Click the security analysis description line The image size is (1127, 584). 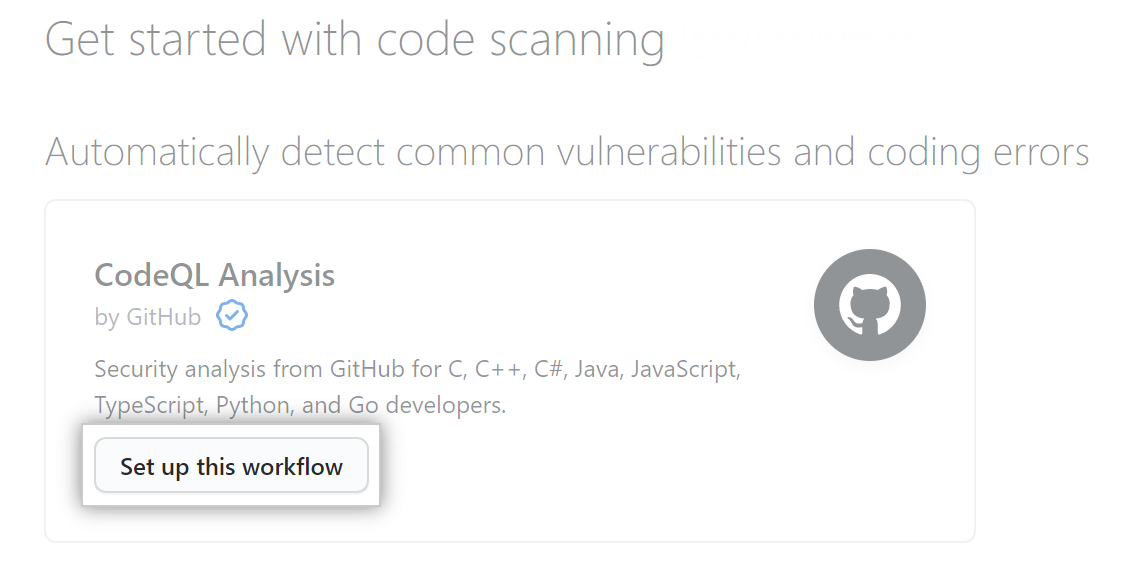[x=417, y=368]
